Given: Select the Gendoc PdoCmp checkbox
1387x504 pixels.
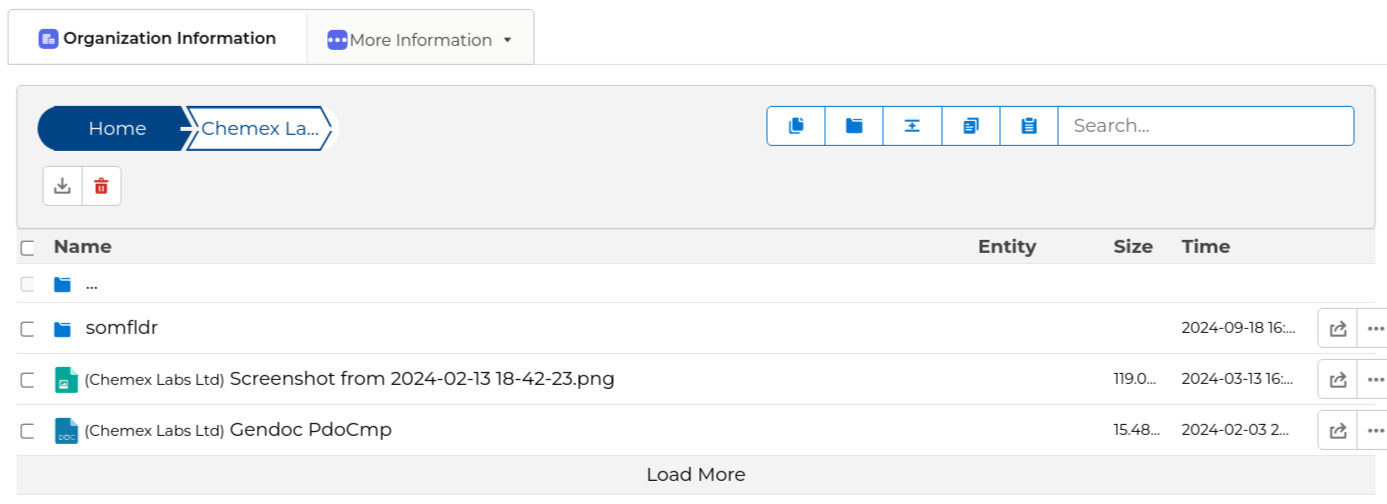Looking at the screenshot, I should pyautogui.click(x=28, y=432).
